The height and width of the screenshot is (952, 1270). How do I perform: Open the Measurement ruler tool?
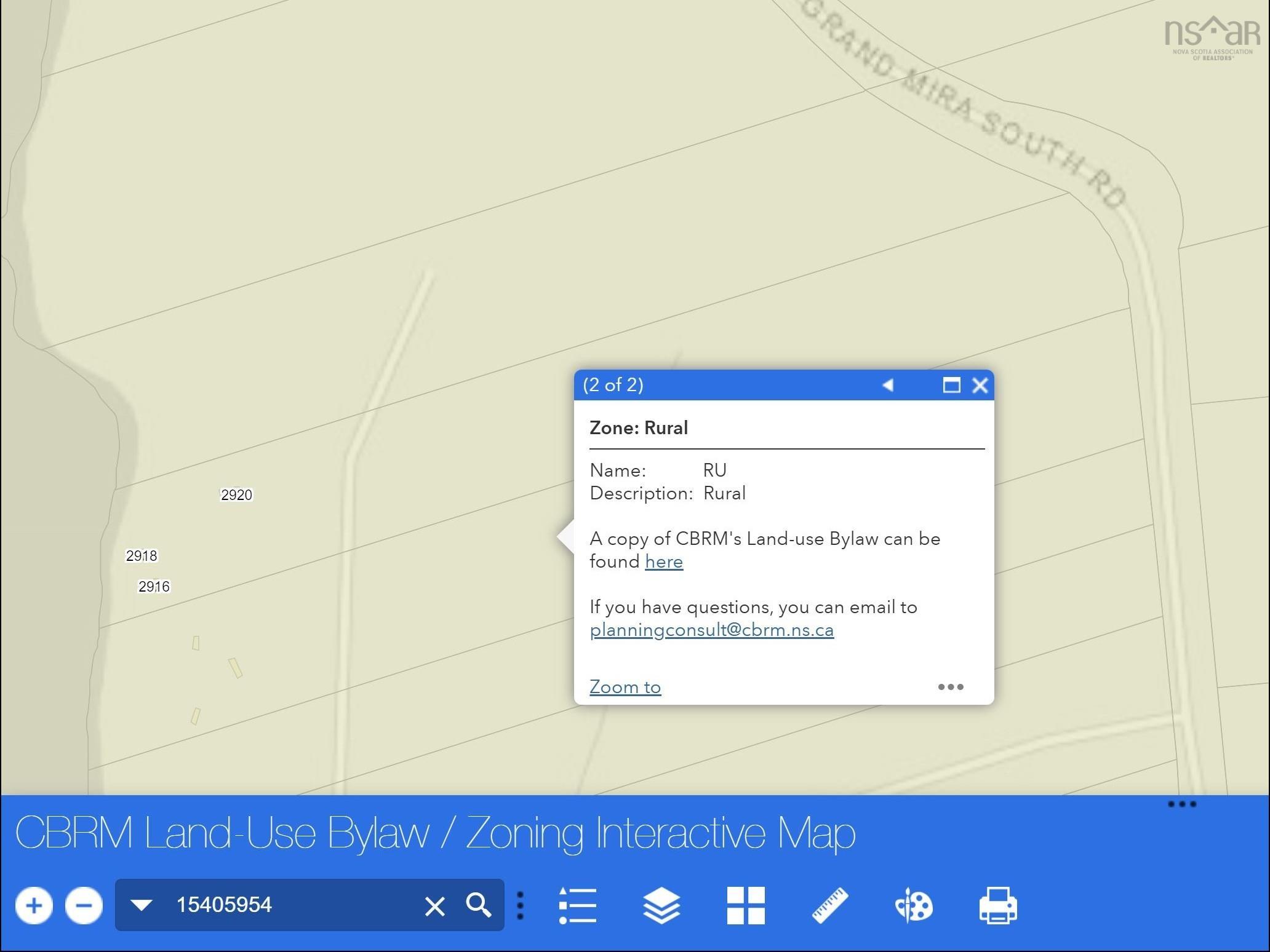[x=829, y=905]
